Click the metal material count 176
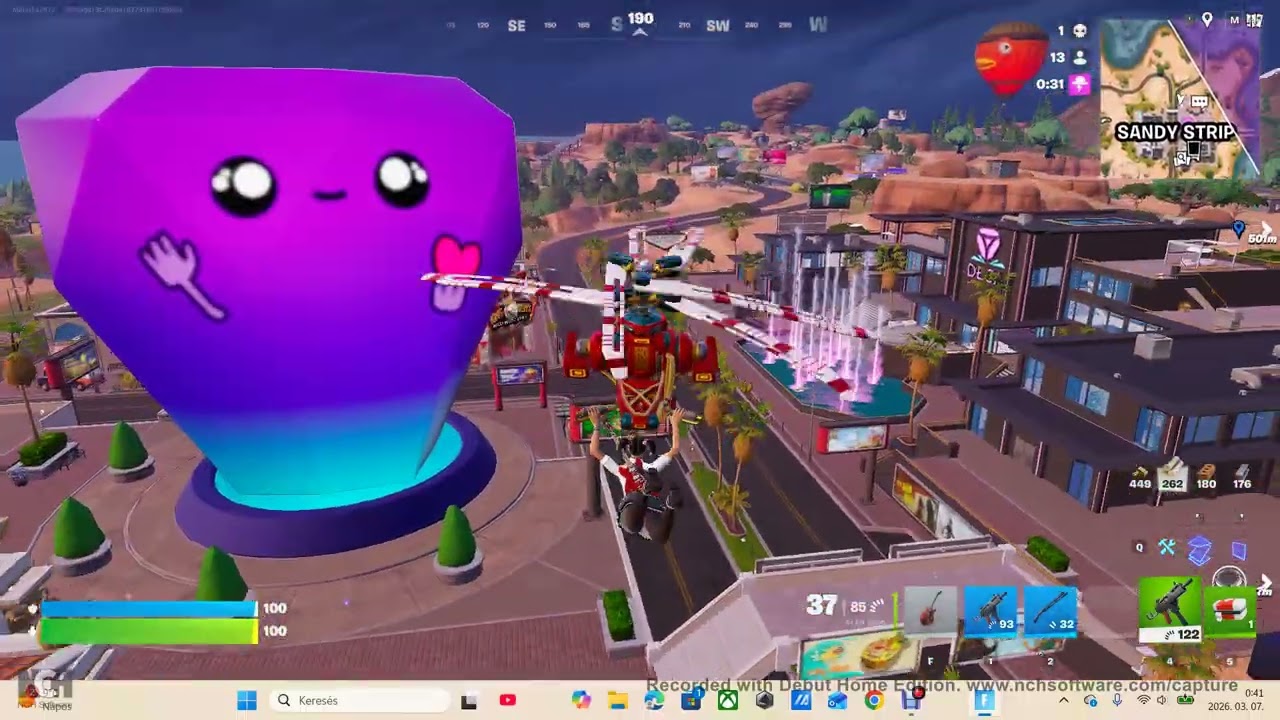This screenshot has width=1280, height=720. click(1241, 478)
